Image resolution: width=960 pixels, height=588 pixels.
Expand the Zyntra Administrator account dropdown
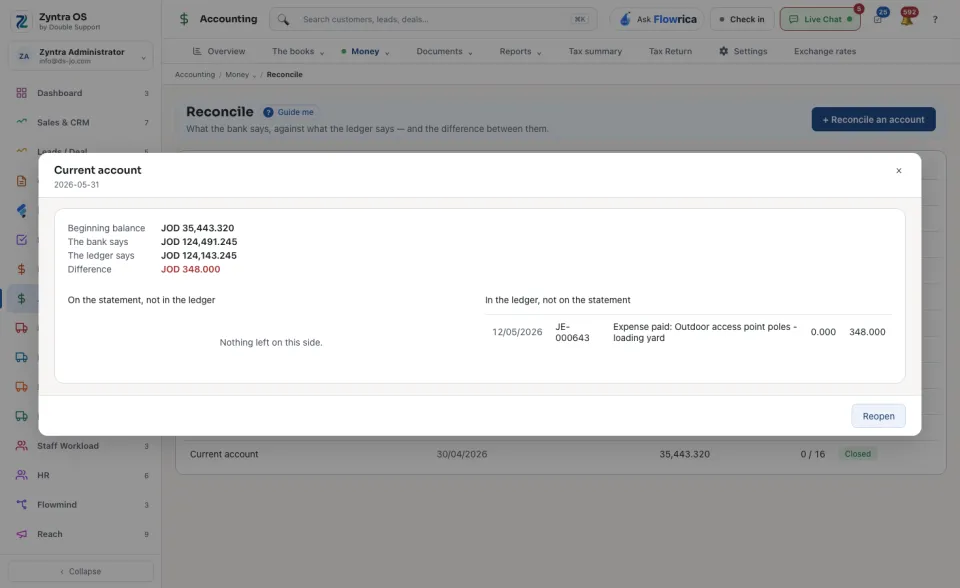click(x=81, y=56)
